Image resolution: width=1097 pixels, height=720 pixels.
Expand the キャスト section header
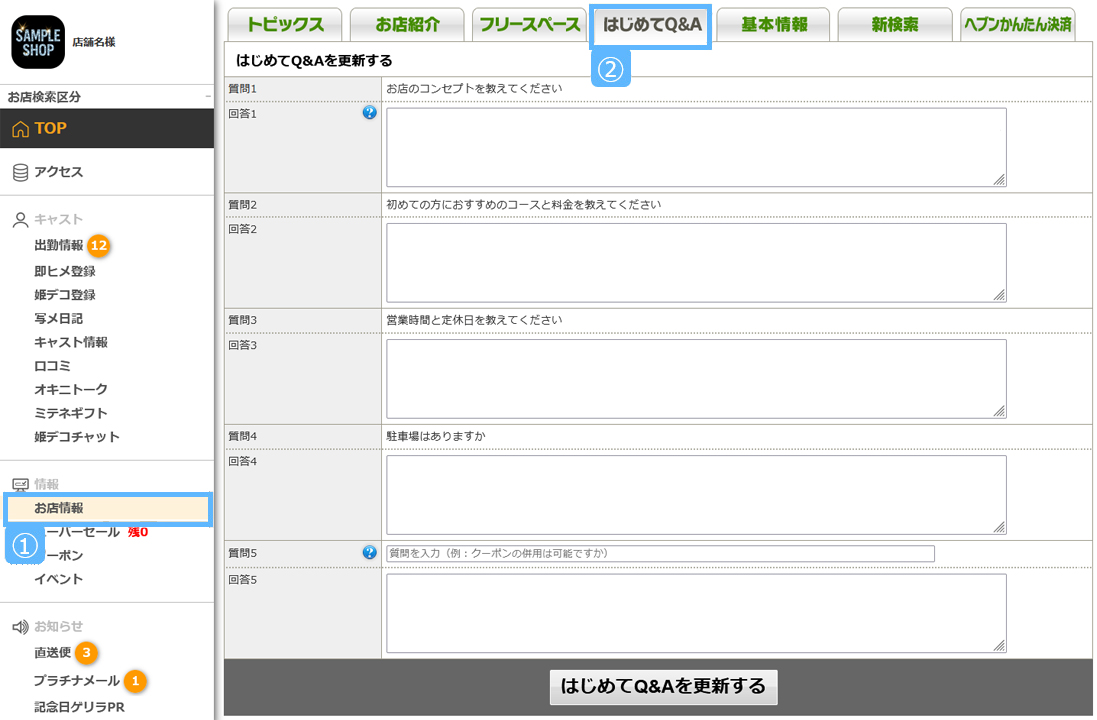tap(58, 219)
